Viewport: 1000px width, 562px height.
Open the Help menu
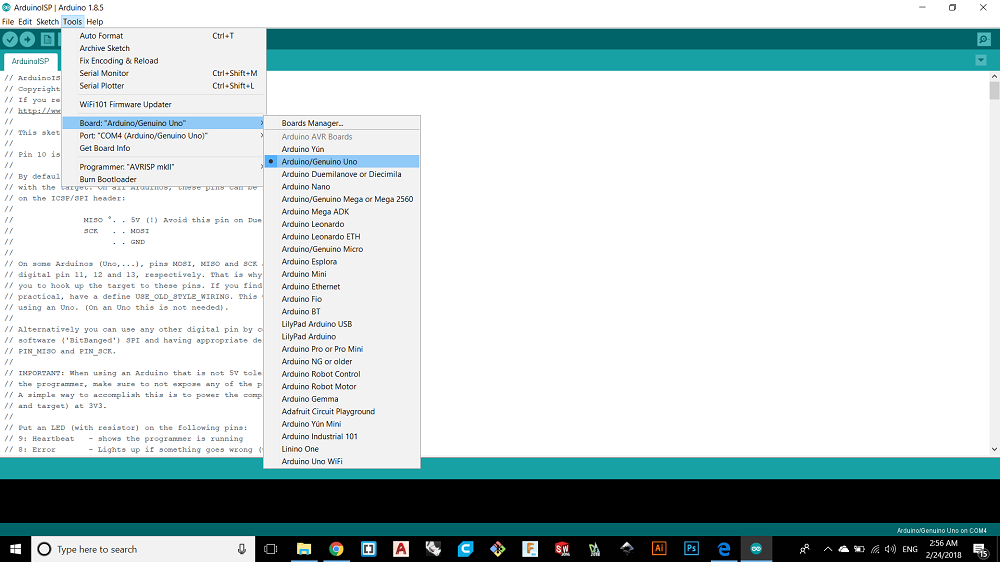(x=94, y=22)
